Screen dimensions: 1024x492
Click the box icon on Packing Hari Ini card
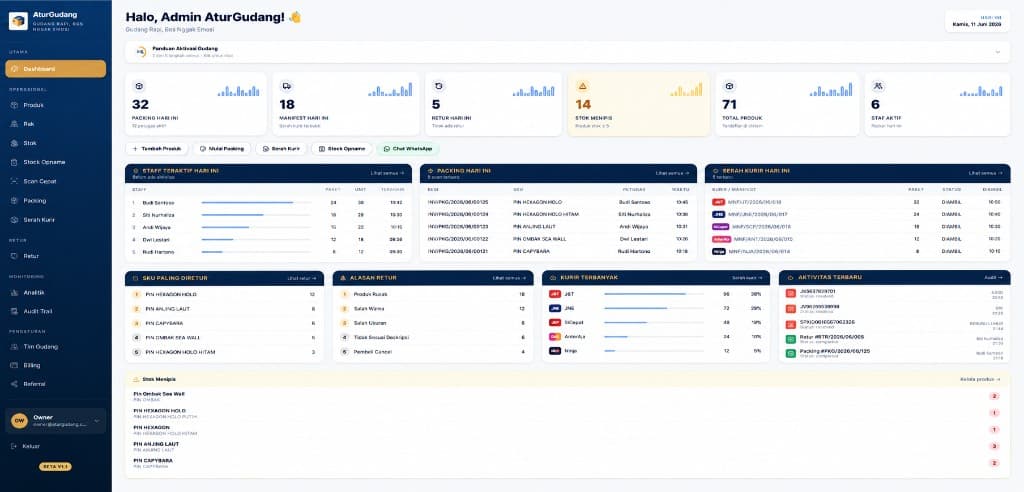[x=138, y=86]
